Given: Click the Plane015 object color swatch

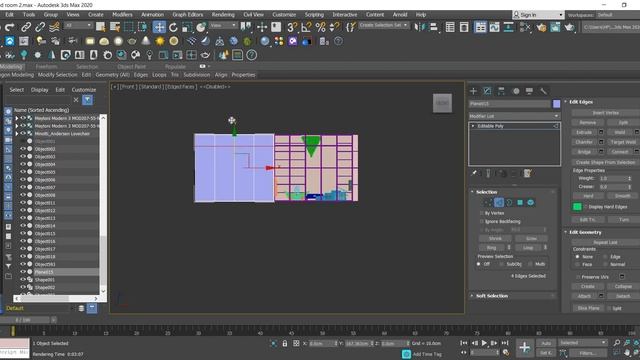Looking at the screenshot, I should pyautogui.click(x=556, y=104).
